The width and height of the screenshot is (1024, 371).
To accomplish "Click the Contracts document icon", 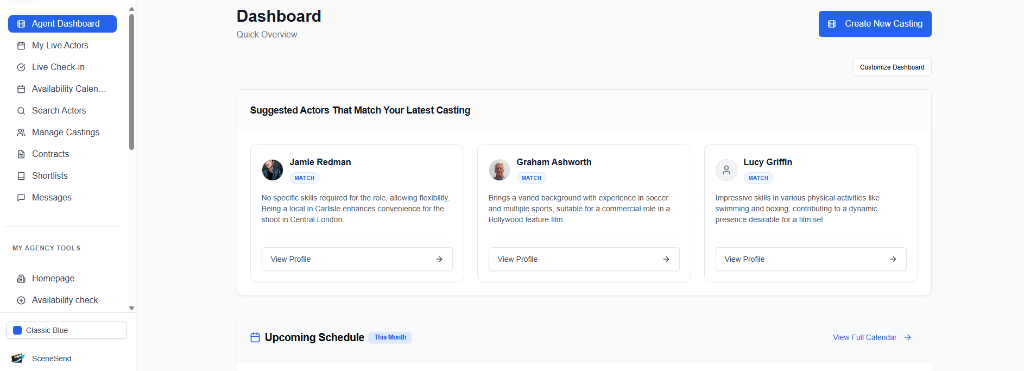I will [21, 154].
